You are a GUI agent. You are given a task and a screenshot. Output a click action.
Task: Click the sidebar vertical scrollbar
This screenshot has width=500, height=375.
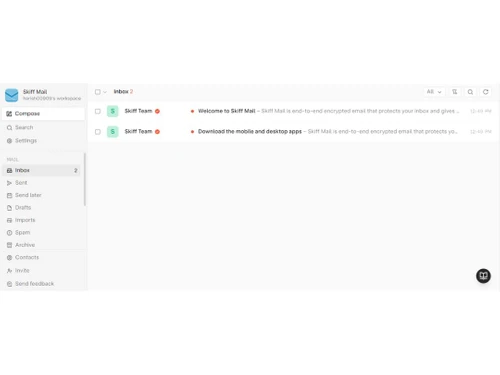[x=85, y=179]
